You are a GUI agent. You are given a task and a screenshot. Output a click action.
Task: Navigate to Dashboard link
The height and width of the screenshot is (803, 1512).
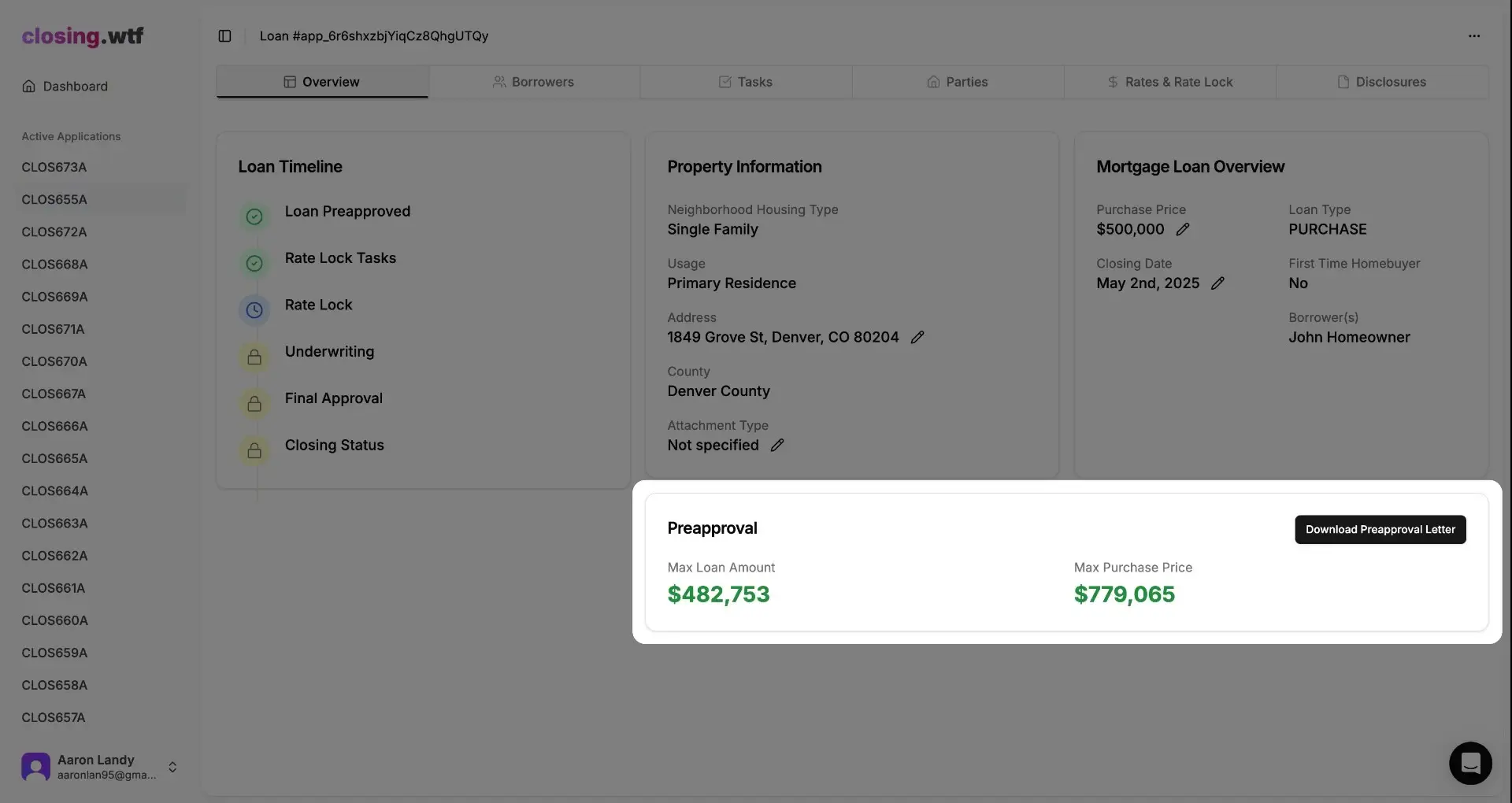click(x=74, y=86)
